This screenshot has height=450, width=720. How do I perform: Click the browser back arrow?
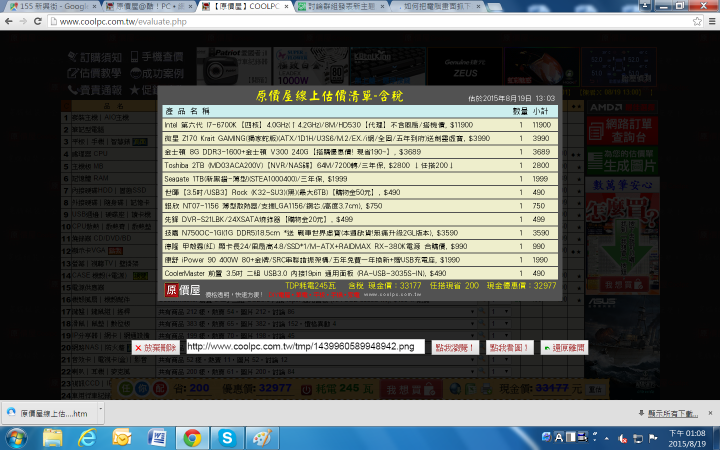coord(8,21)
